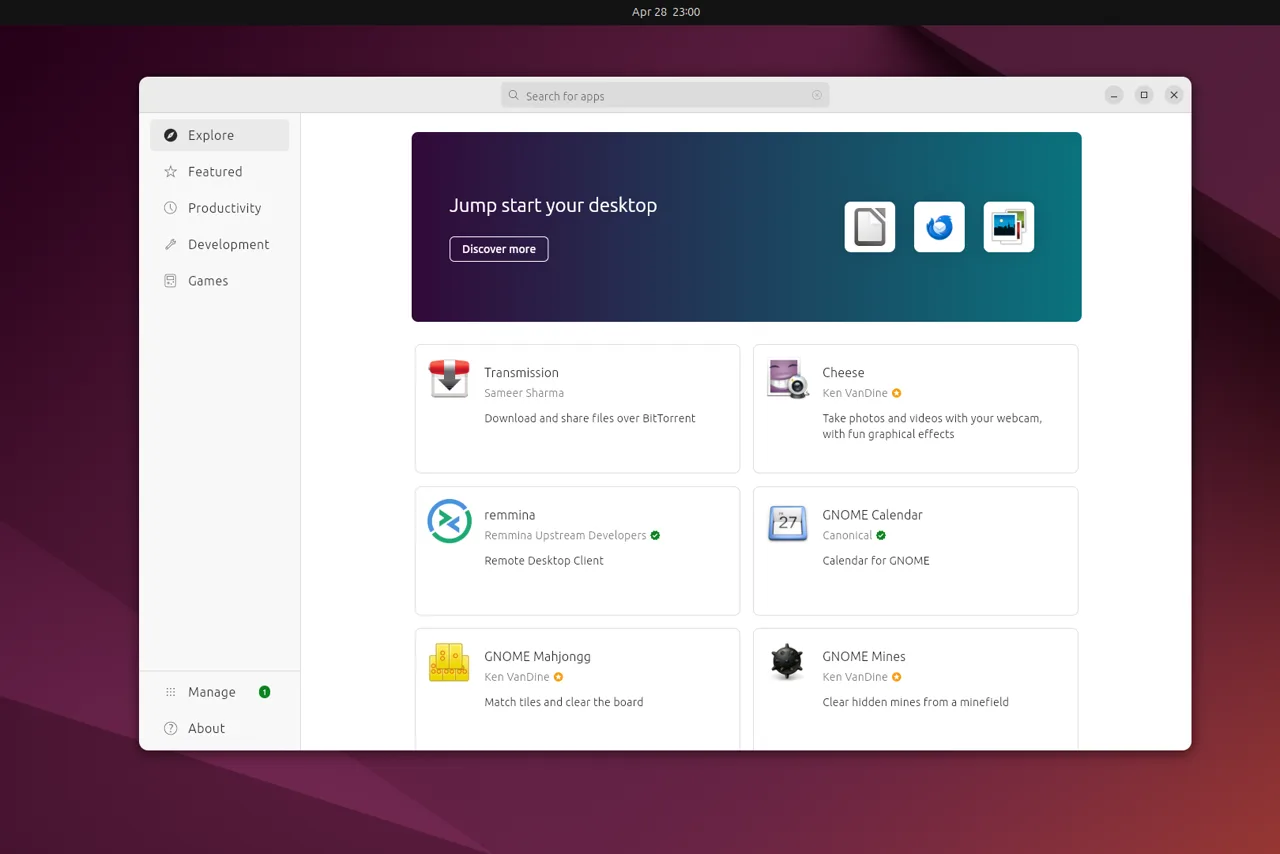The image size is (1280, 854).
Task: Open the Transmission app title
Action: pos(521,373)
